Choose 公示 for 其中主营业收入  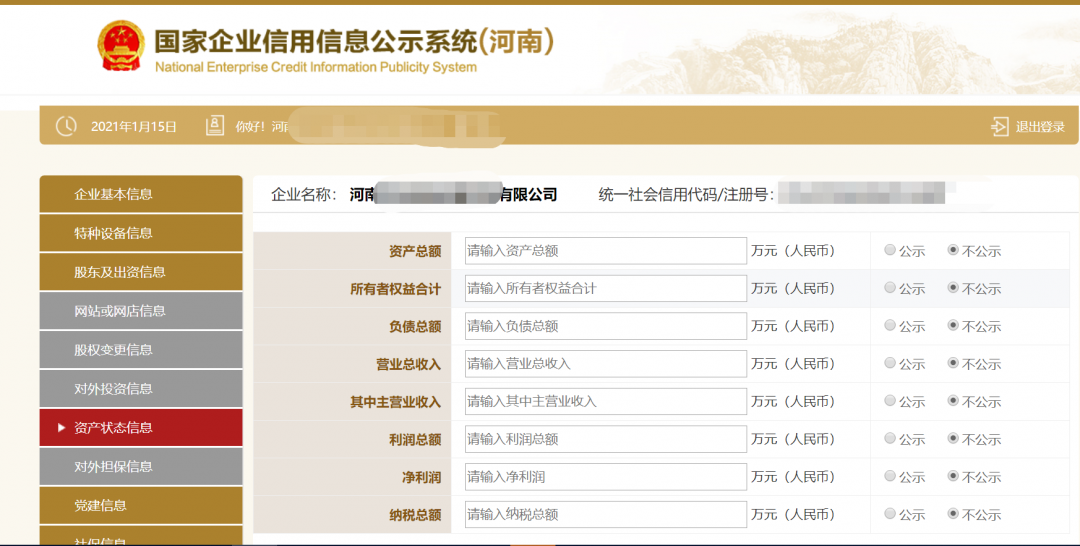click(890, 401)
